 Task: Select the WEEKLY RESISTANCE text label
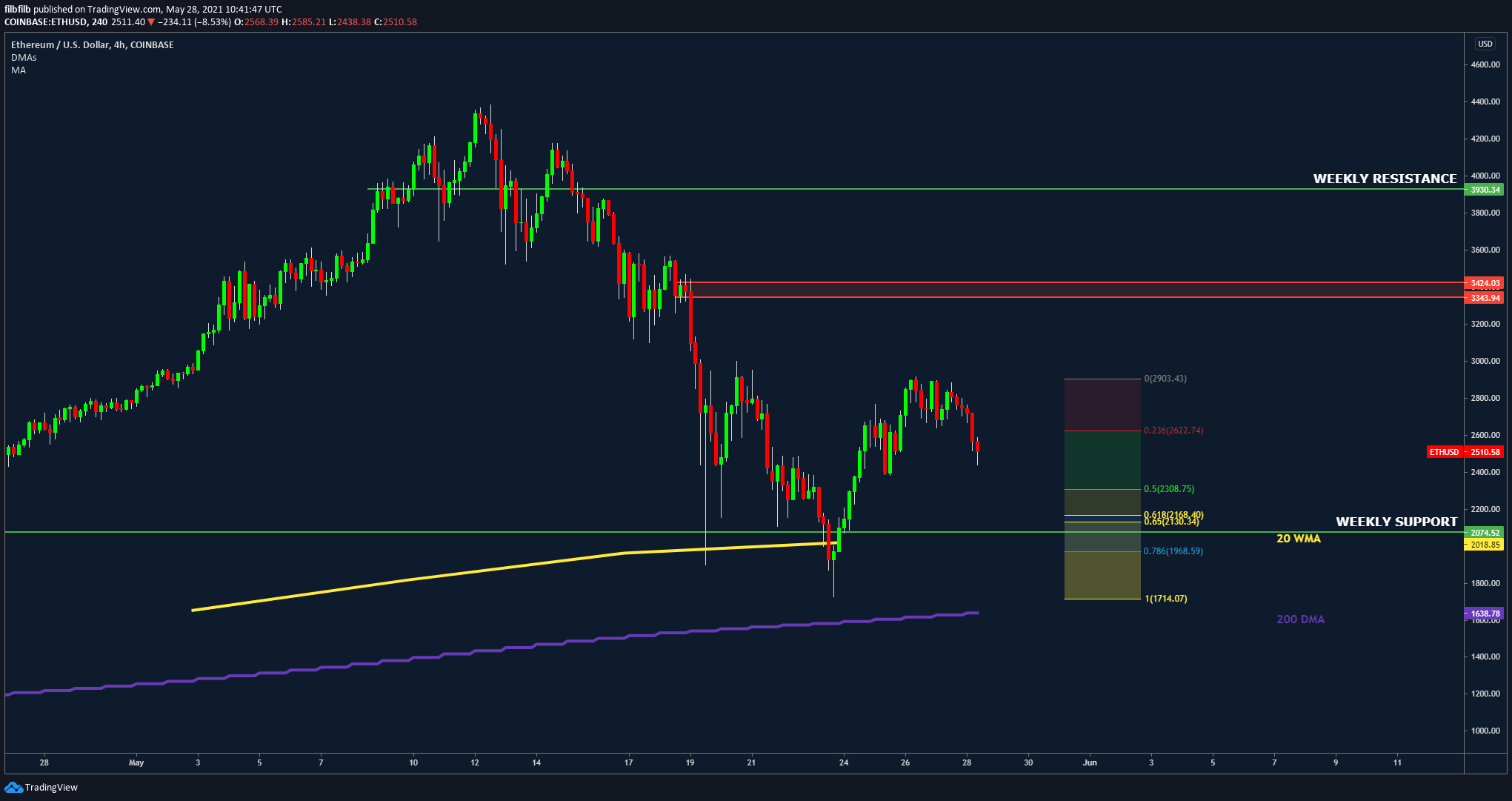[1385, 179]
